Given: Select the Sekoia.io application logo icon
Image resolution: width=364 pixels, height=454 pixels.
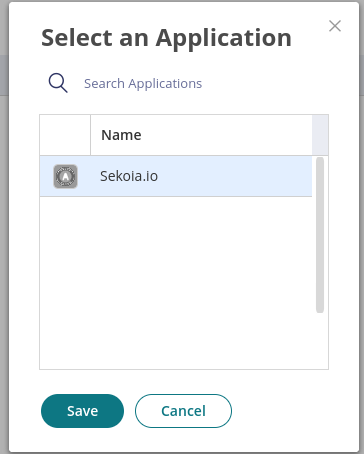Looking at the screenshot, I should [x=66, y=176].
